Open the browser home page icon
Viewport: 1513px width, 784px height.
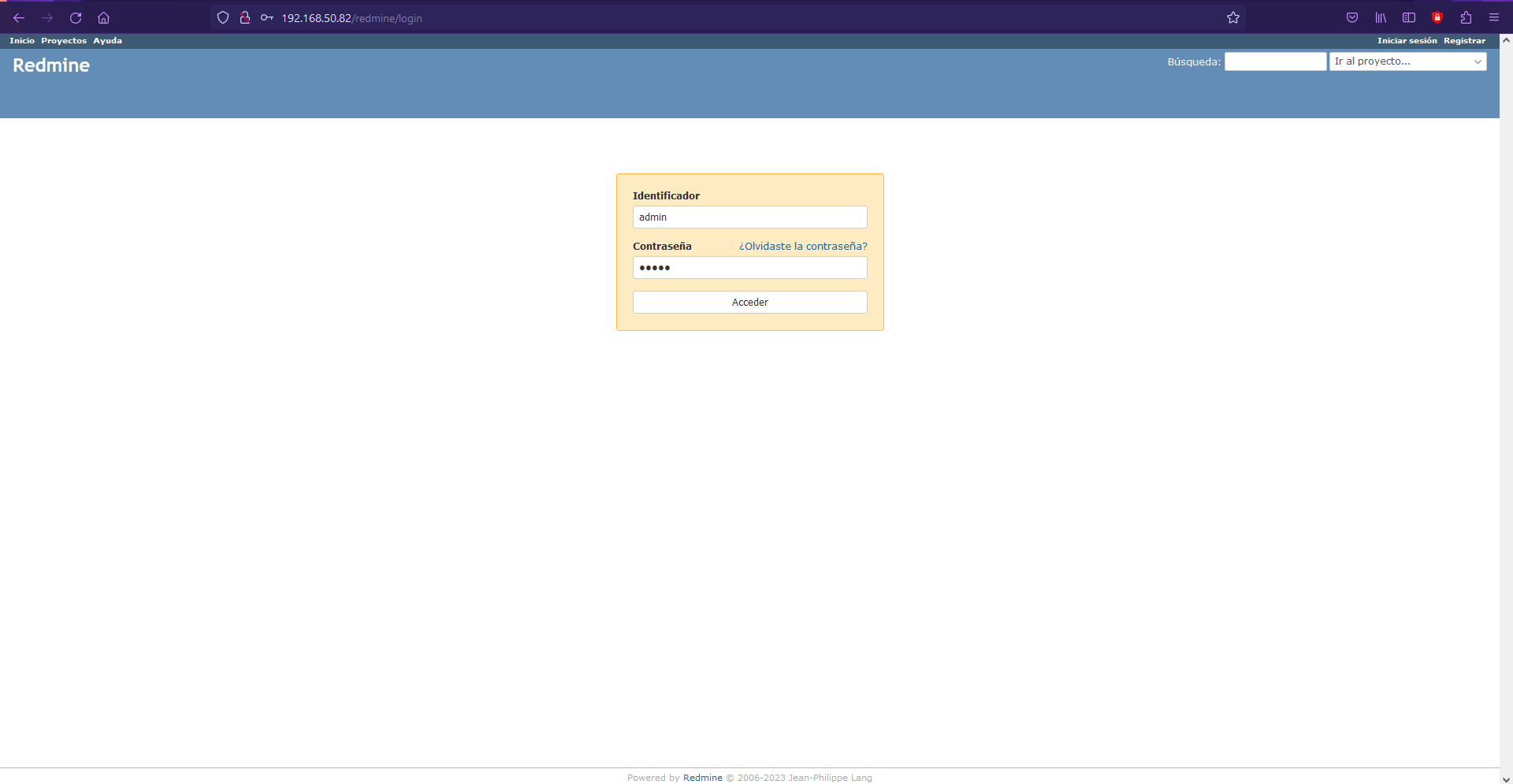pyautogui.click(x=103, y=17)
